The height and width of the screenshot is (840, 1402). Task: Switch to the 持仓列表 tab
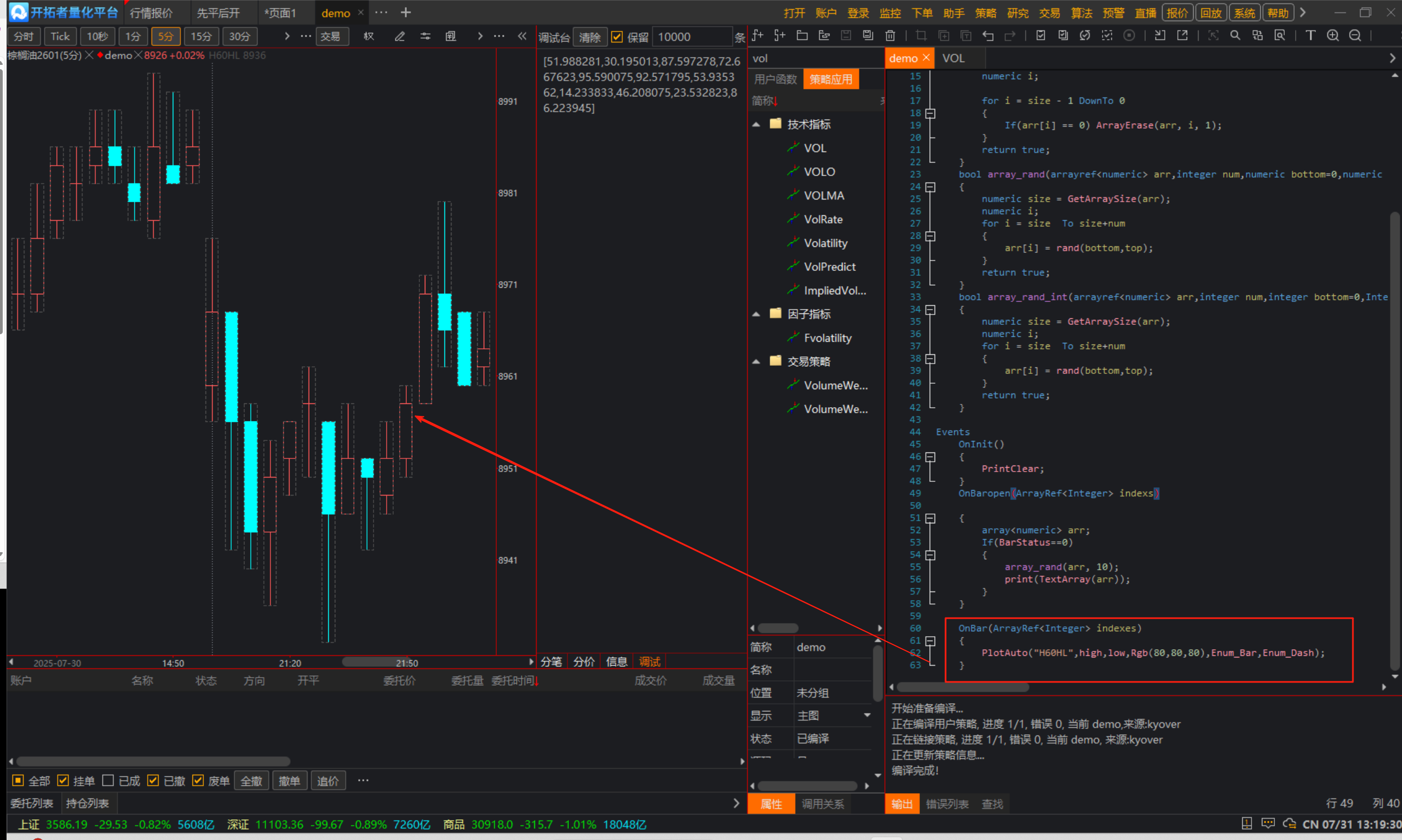pos(87,802)
